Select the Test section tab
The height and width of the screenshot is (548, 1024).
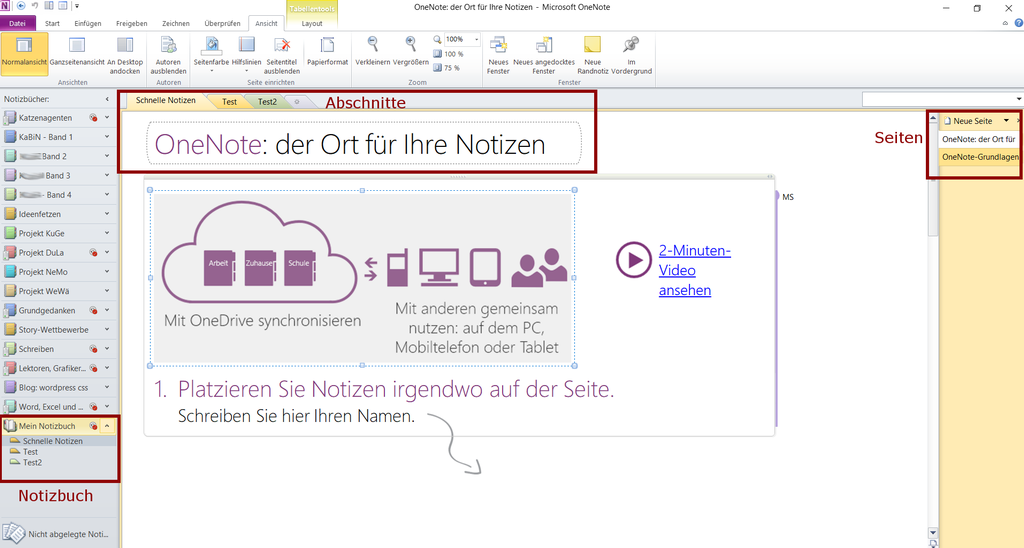[x=229, y=102]
